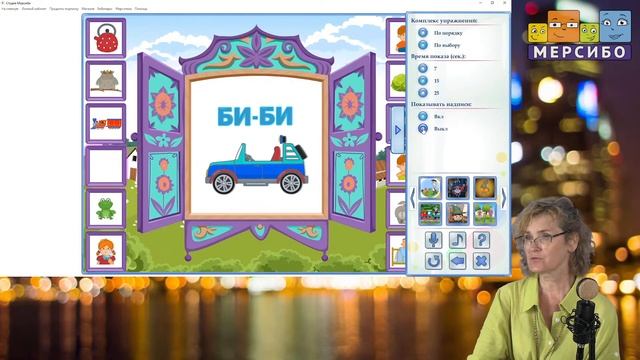Select the gray owl card
This screenshot has height=360, width=640.
click(106, 81)
